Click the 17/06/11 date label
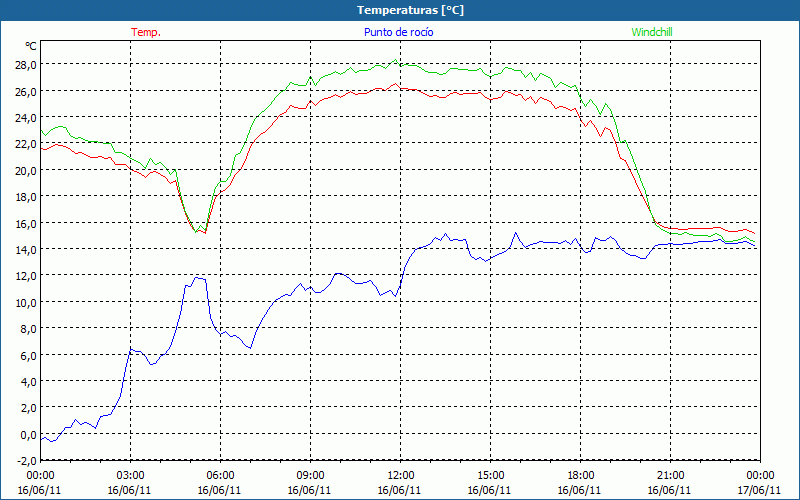Image resolution: width=800 pixels, height=500 pixels. click(x=759, y=490)
